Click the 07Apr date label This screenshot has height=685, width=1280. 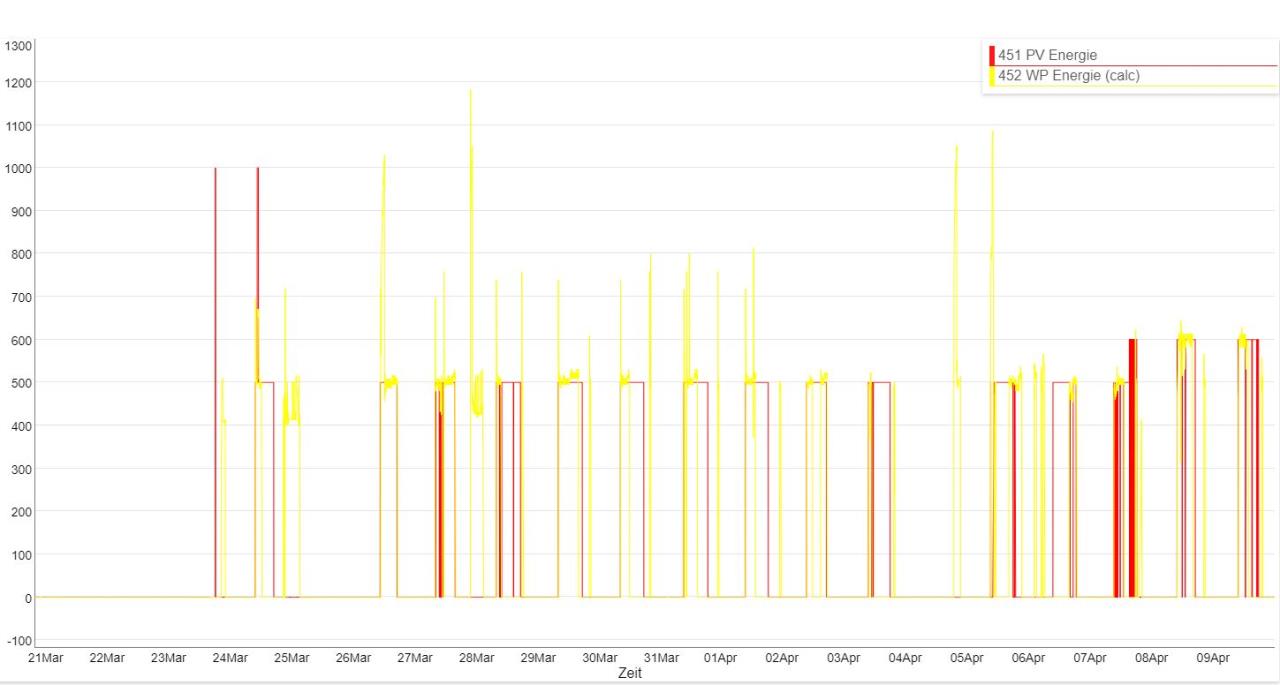pos(1089,658)
